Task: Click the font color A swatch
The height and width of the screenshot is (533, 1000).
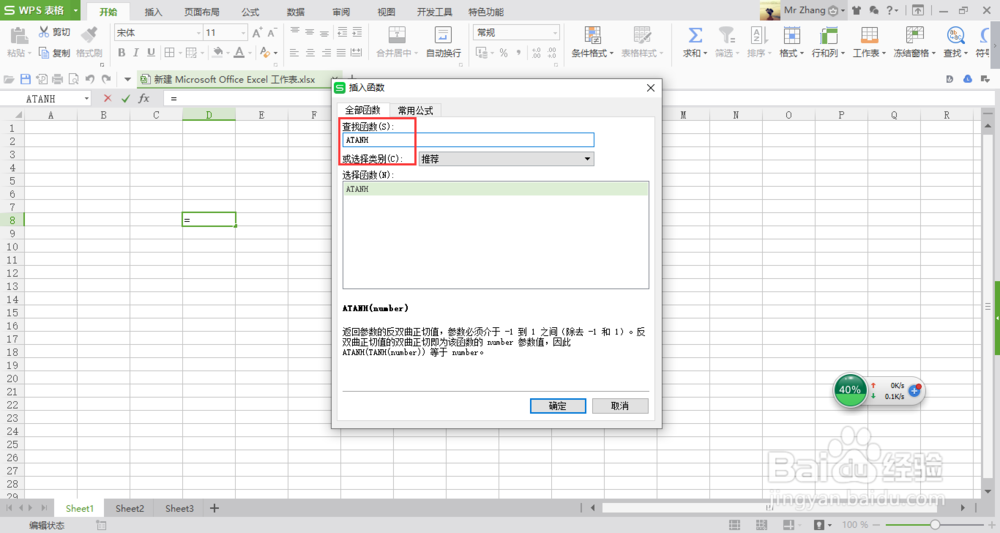Action: (239, 53)
